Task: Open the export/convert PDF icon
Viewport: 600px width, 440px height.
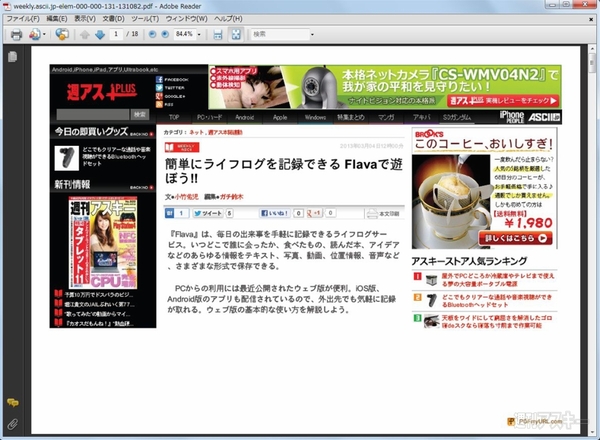Action: click(x=34, y=34)
